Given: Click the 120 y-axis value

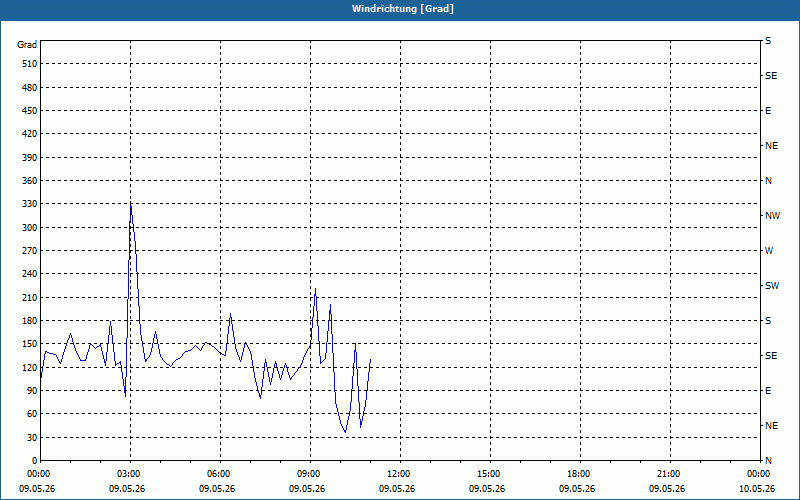Looking at the screenshot, I should point(29,367).
